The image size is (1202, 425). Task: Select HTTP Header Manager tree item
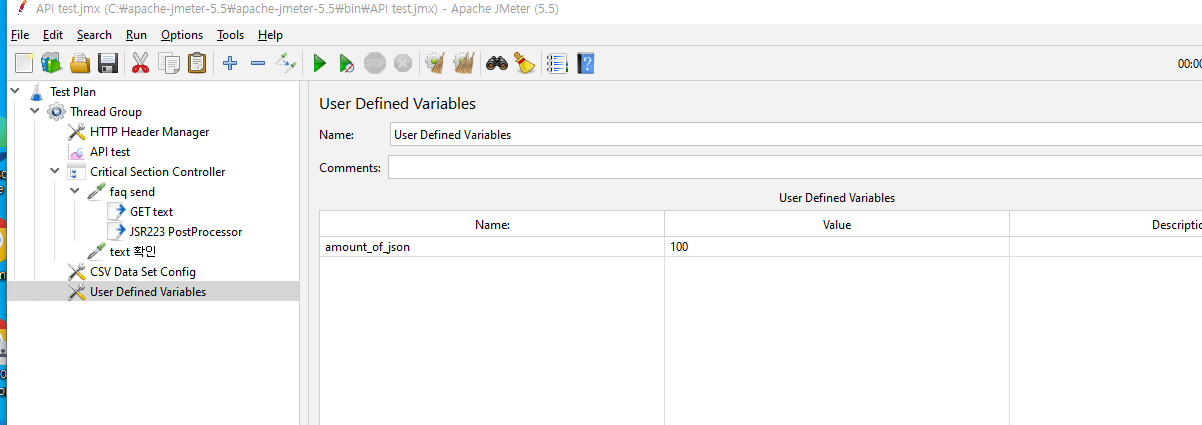[x=149, y=131]
